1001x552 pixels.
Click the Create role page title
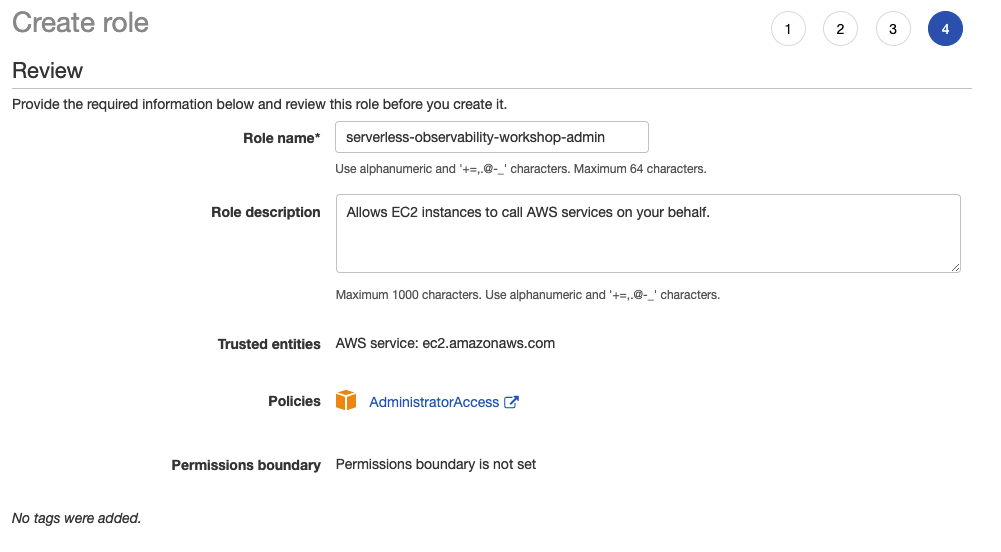pyautogui.click(x=80, y=23)
